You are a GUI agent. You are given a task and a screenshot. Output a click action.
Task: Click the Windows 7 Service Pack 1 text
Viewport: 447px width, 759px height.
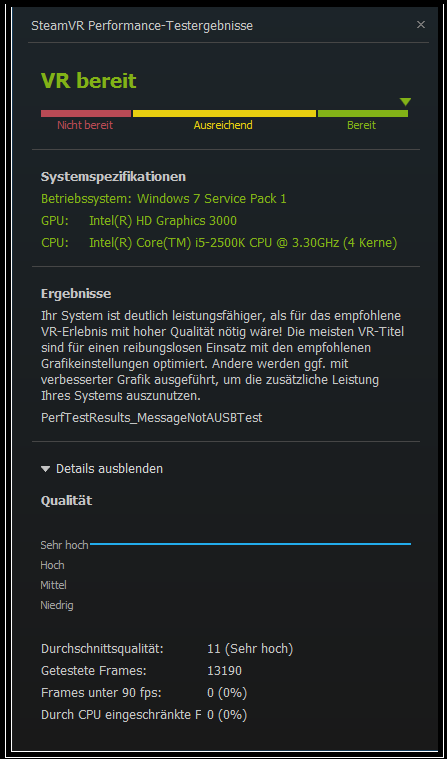212,199
